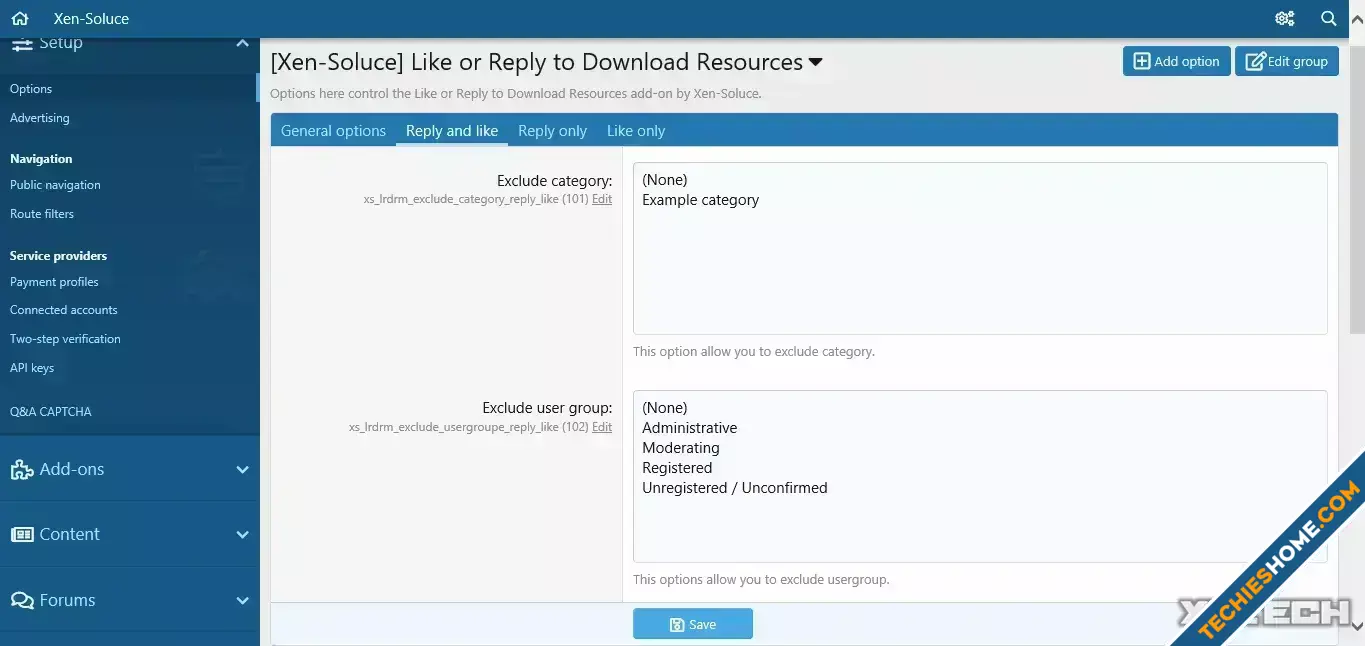The height and width of the screenshot is (646, 1365).
Task: Open Two-step verification settings
Action: click(x=65, y=339)
